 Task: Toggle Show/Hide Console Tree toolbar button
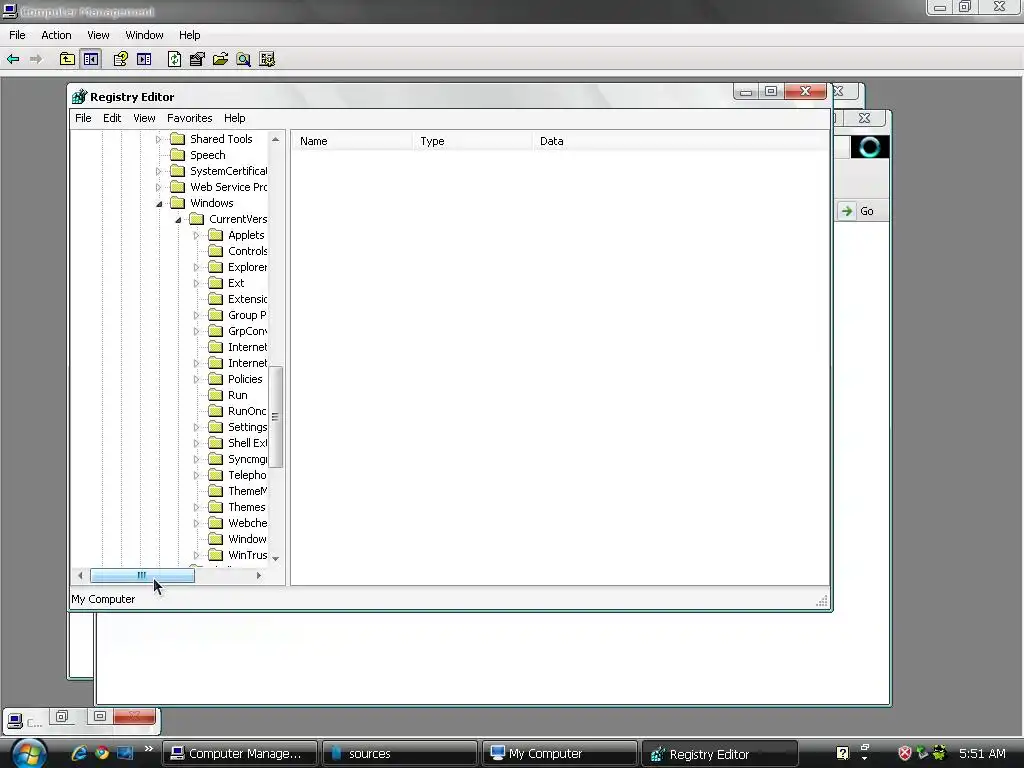(91, 59)
